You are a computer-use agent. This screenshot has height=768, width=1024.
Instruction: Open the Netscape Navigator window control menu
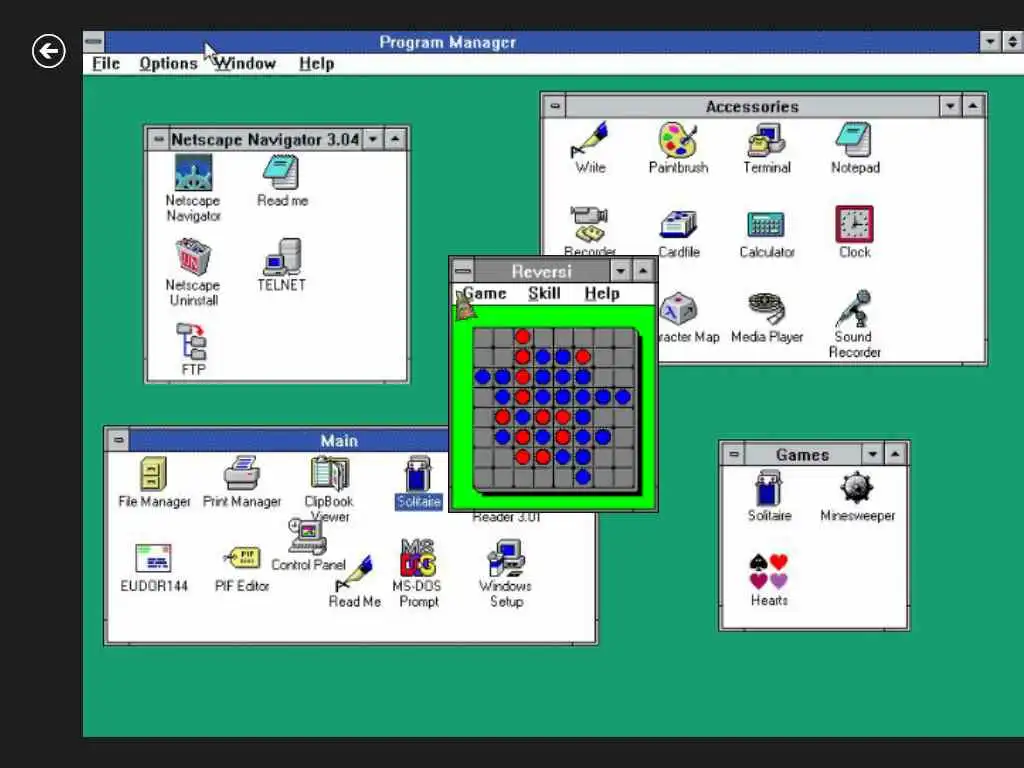157,138
